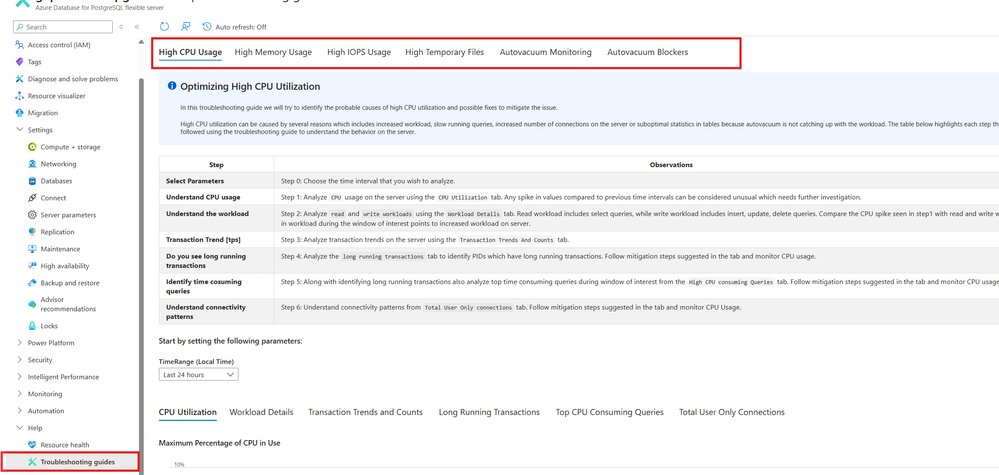Open the Long Running Transactions sub-tab
Screen dimensions: 999x475
pyautogui.click(x=489, y=413)
